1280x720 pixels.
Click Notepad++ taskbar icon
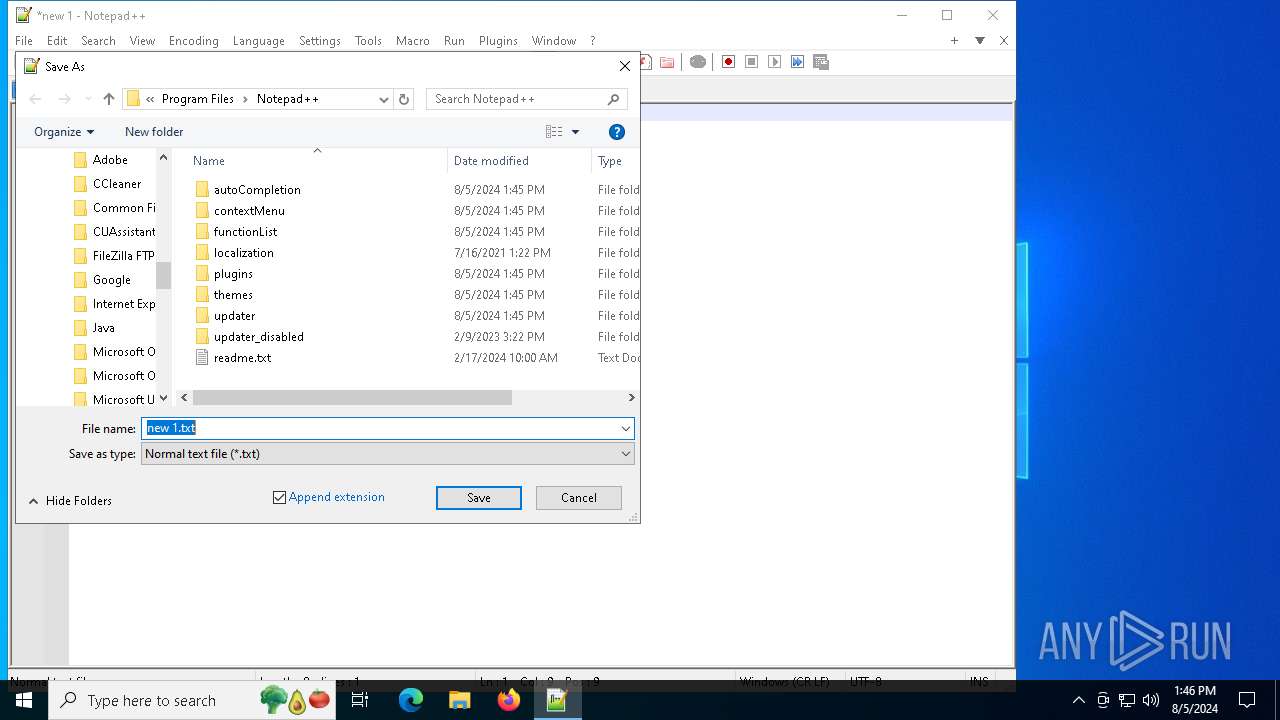pos(557,700)
